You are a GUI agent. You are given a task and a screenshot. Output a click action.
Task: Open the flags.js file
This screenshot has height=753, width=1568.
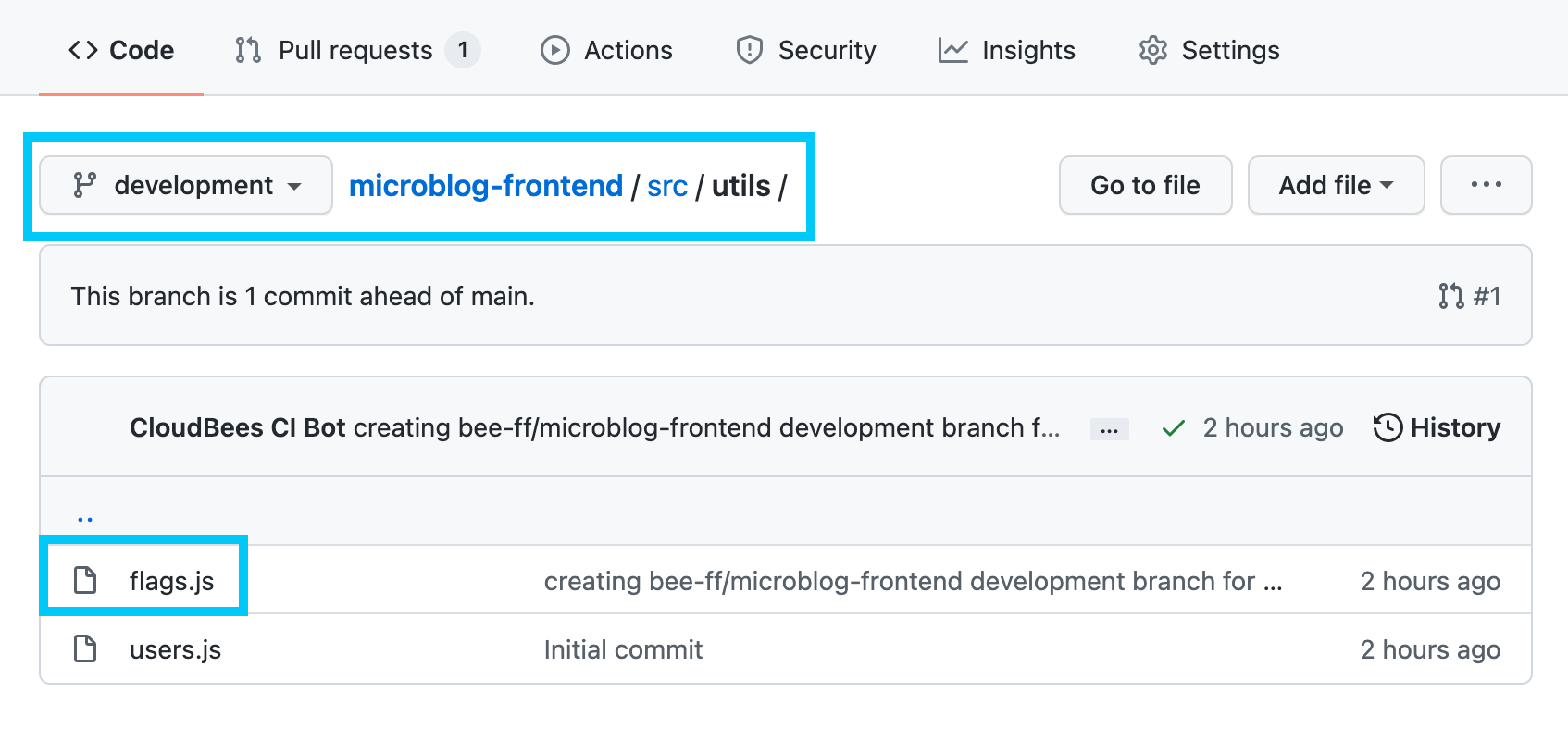click(171, 581)
